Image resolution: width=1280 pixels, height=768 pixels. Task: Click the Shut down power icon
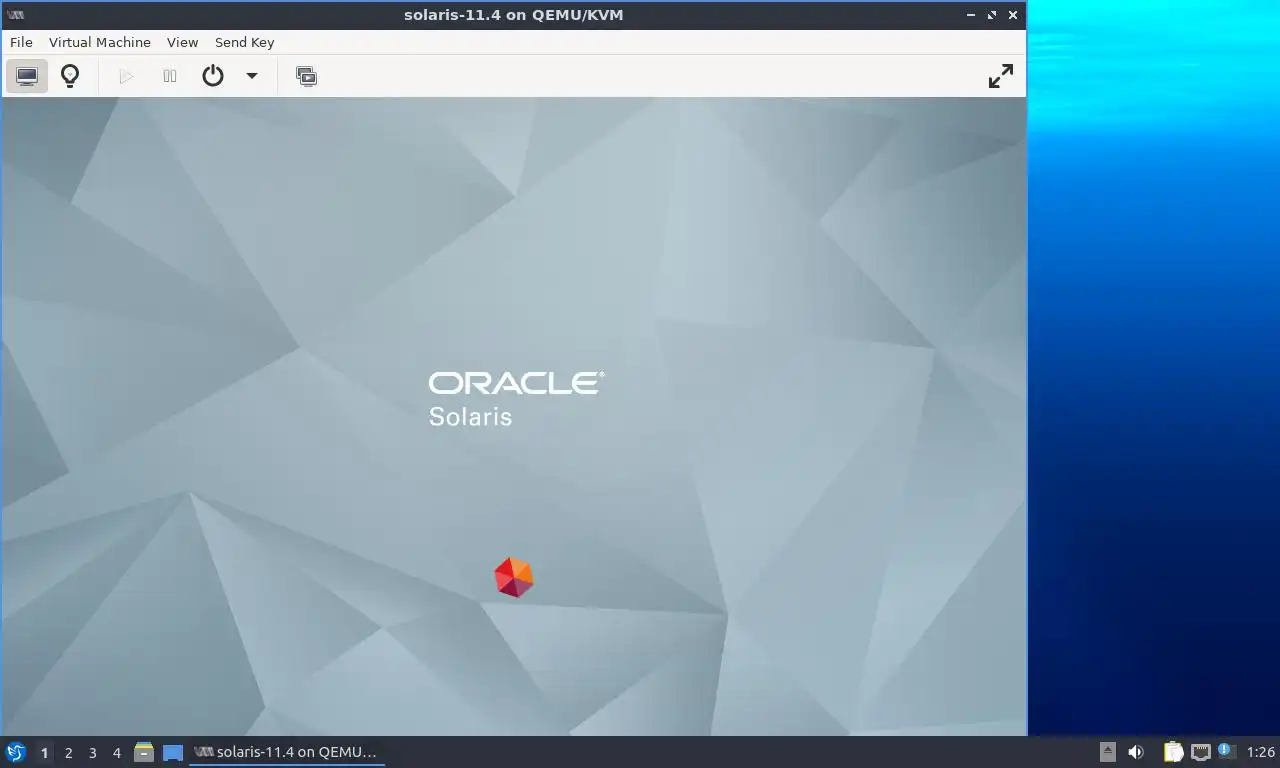213,76
